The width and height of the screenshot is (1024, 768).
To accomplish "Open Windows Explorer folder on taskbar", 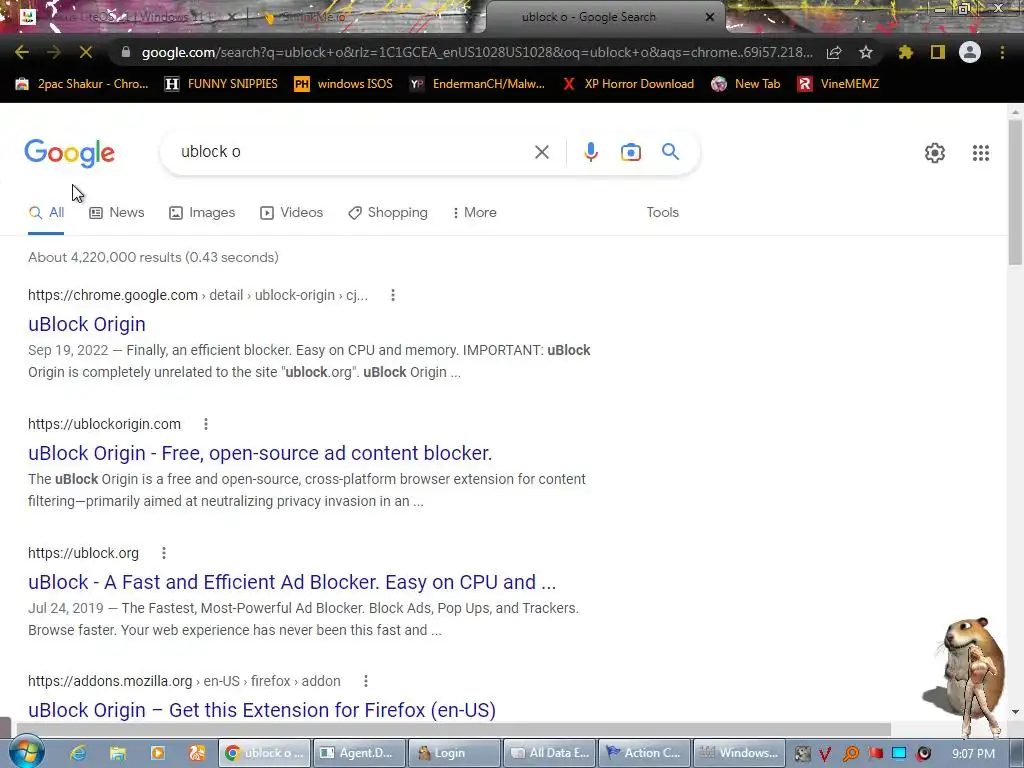I will click(118, 753).
